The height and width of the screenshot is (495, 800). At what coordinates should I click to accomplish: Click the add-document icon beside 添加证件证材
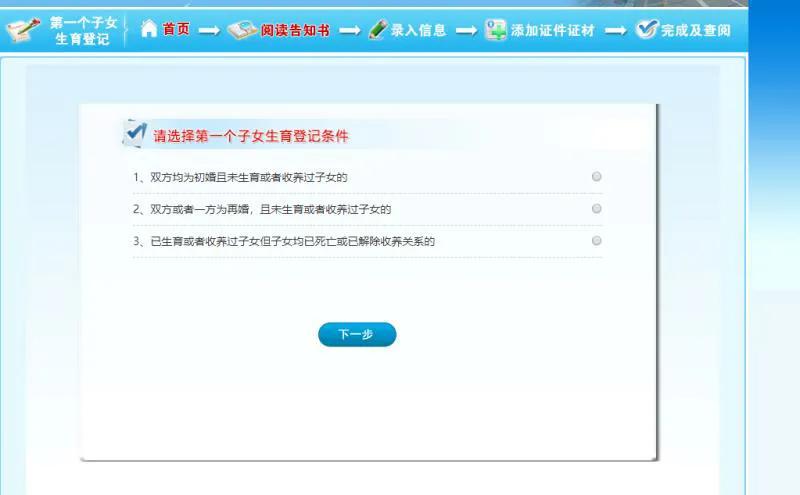[x=496, y=30]
